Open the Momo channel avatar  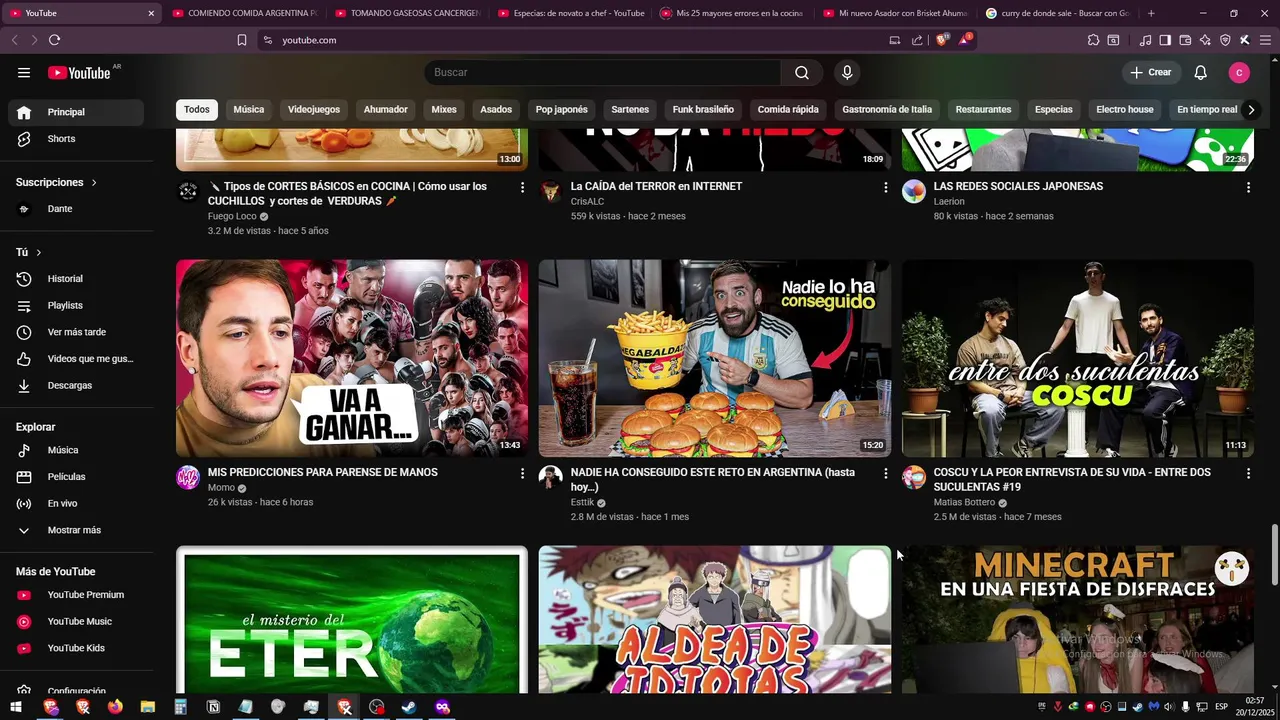click(188, 477)
